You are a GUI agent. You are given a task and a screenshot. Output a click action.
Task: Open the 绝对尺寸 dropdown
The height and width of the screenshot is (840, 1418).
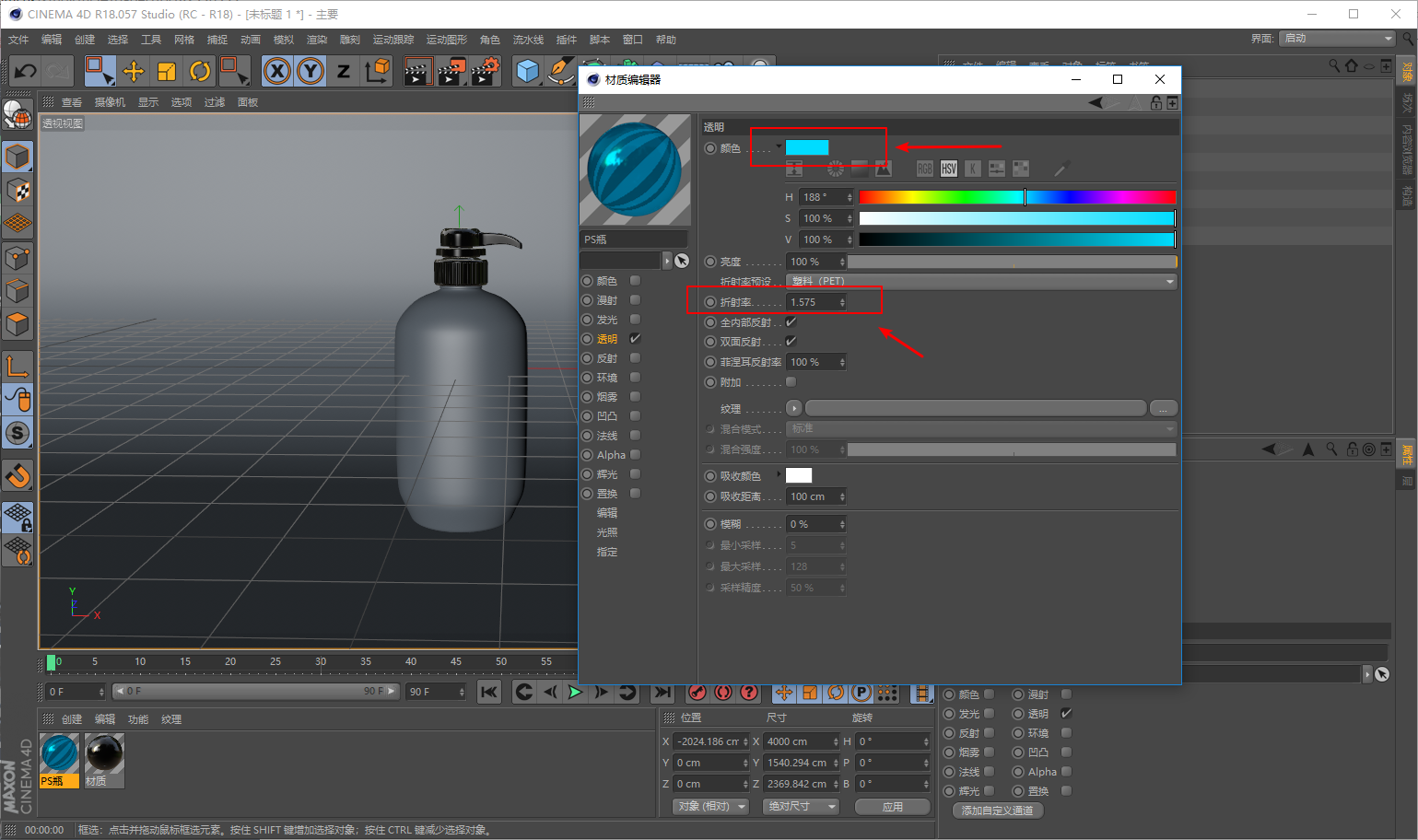point(801,807)
